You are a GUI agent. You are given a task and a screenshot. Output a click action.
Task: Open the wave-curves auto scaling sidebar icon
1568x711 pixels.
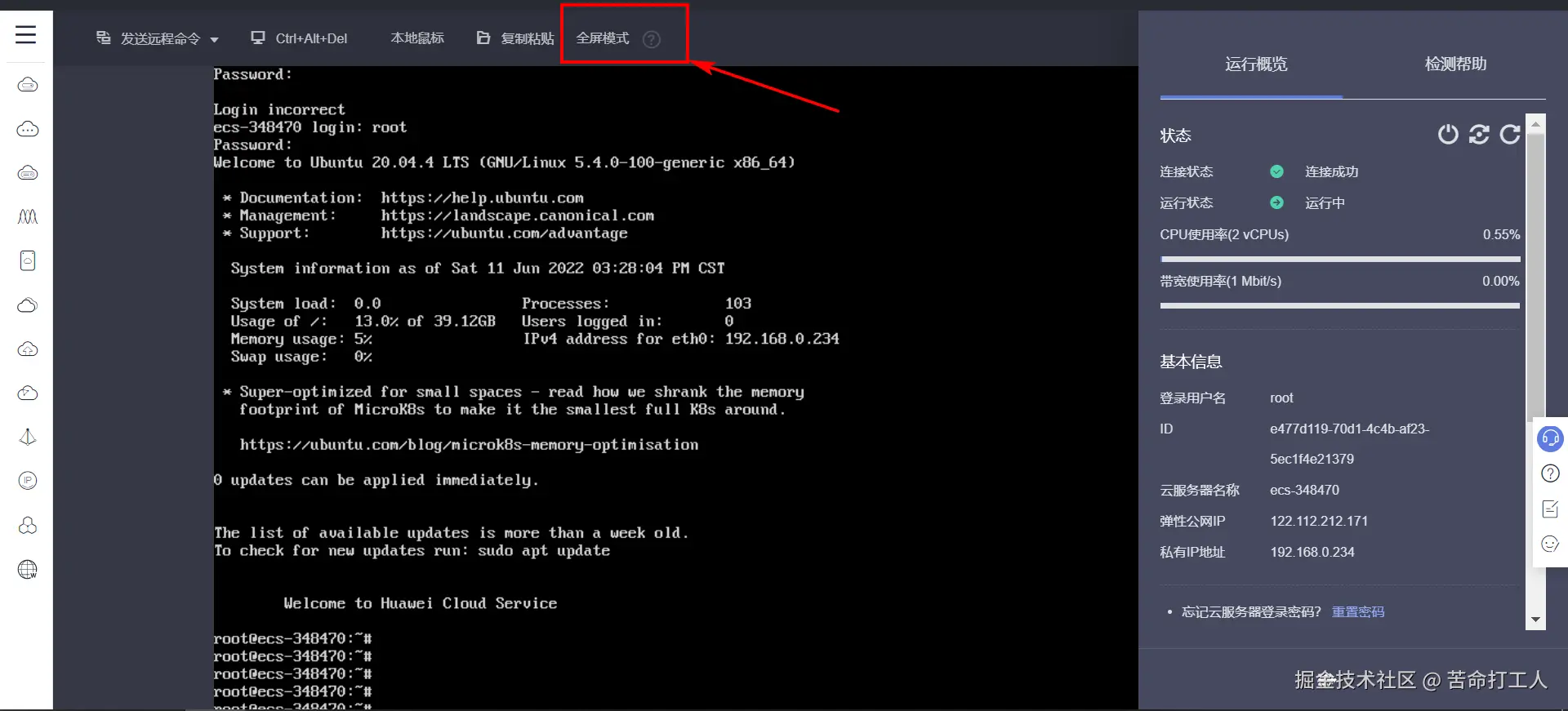(x=28, y=217)
